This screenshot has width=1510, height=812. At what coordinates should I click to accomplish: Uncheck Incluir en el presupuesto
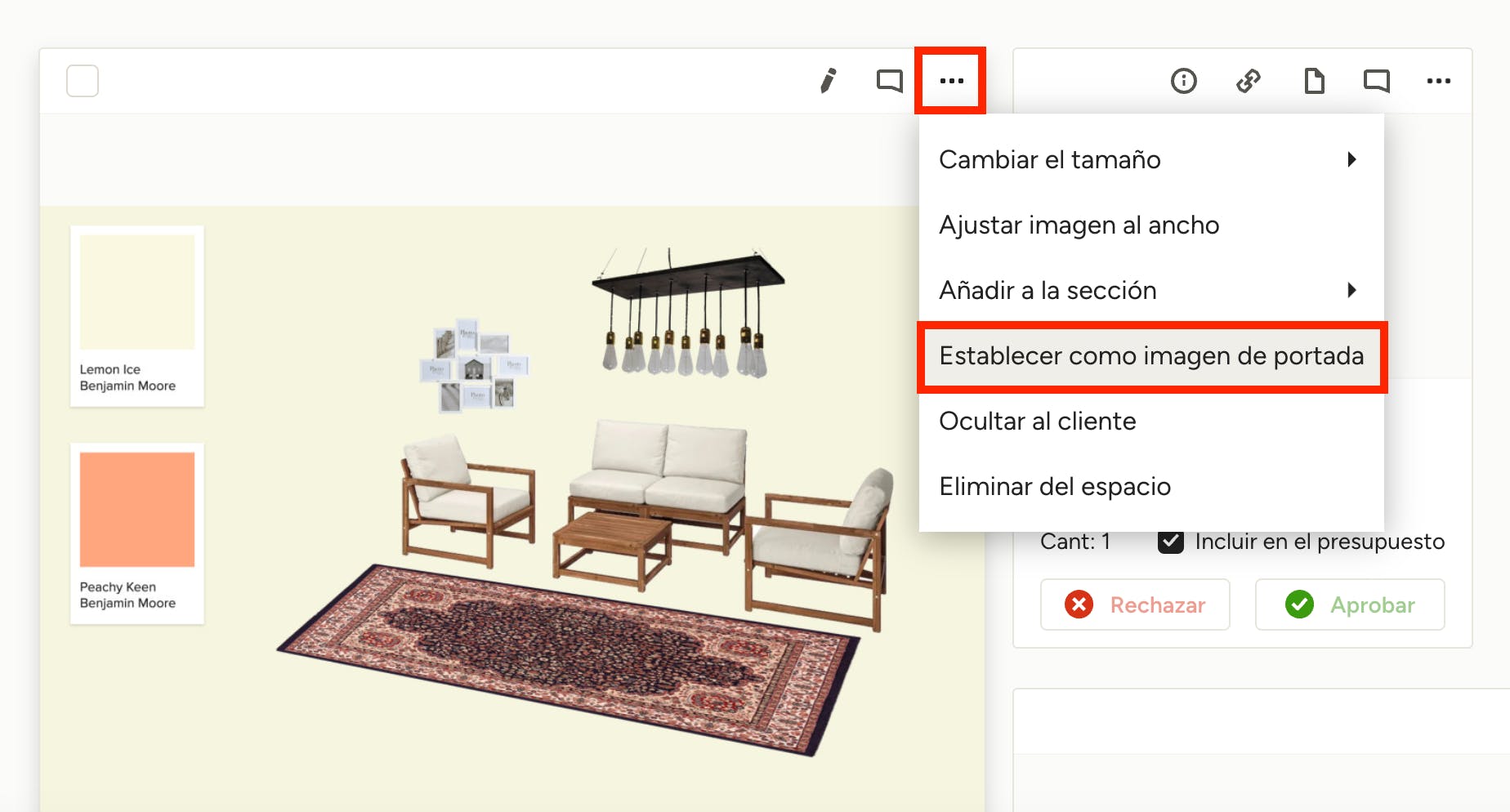(1171, 542)
